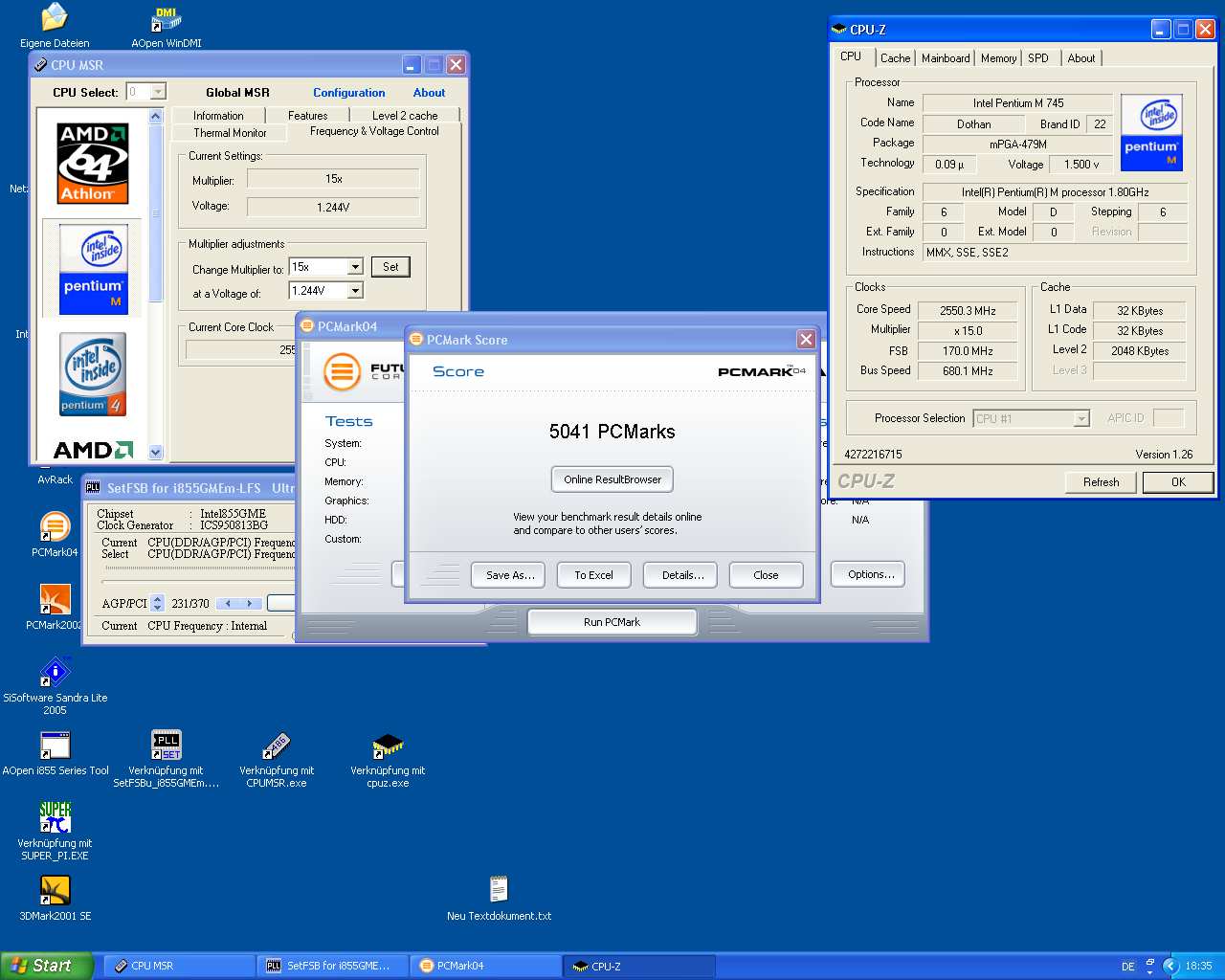
Task: Open the Windows Start menu
Action: click(47, 966)
